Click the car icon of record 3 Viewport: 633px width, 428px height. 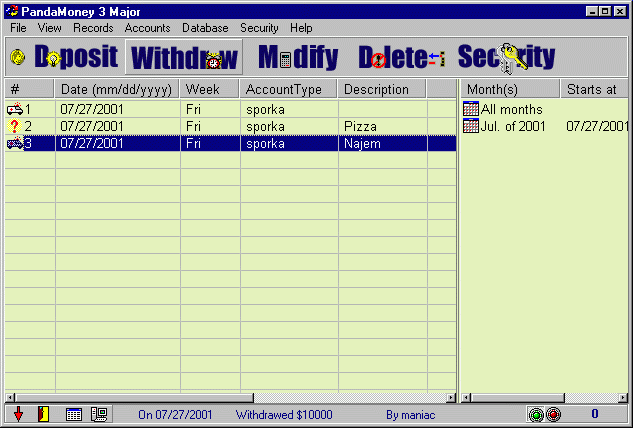[x=15, y=143]
